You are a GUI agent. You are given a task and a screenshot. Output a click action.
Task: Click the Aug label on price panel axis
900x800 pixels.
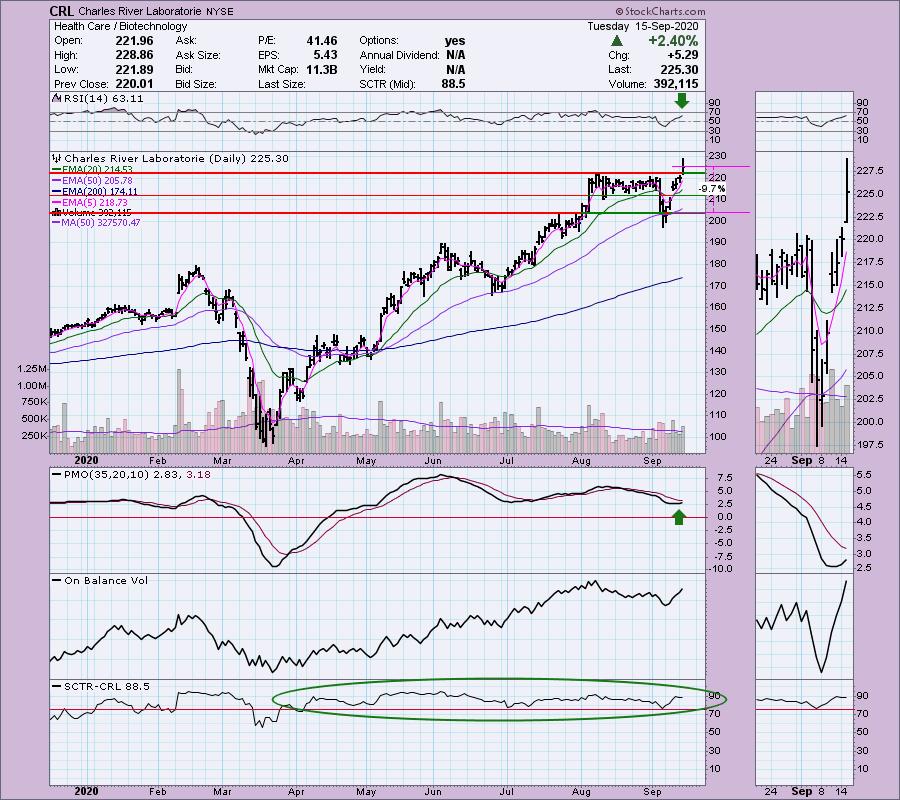pos(581,461)
